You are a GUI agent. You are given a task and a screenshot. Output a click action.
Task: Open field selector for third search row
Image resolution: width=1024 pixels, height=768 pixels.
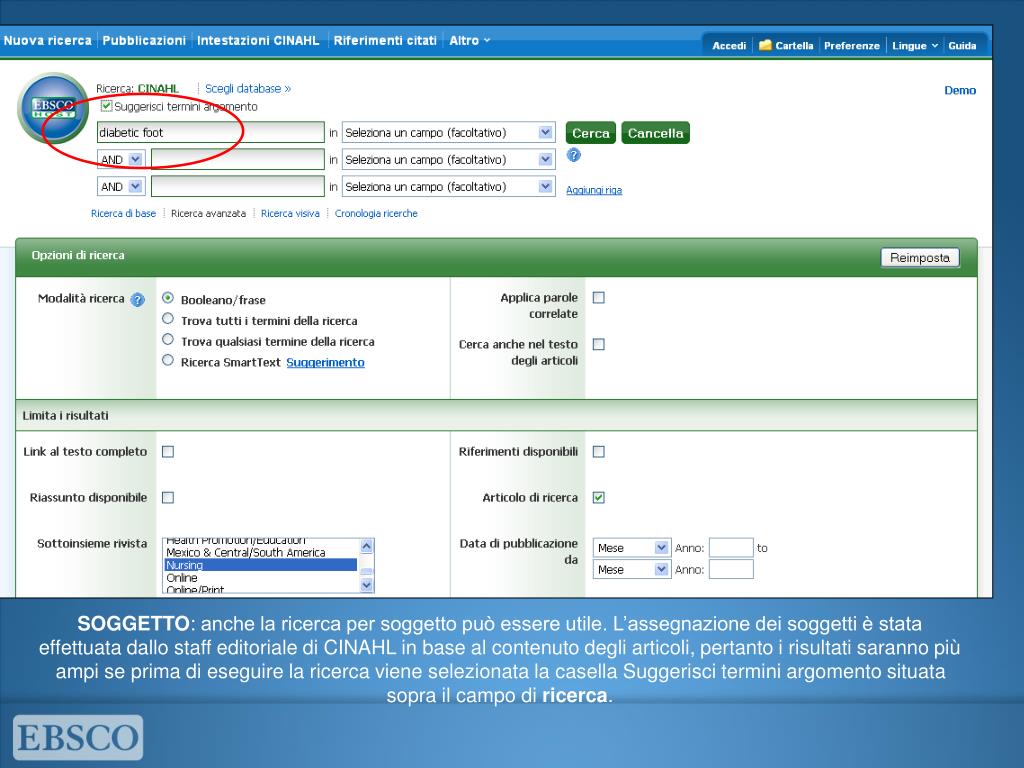pos(449,187)
